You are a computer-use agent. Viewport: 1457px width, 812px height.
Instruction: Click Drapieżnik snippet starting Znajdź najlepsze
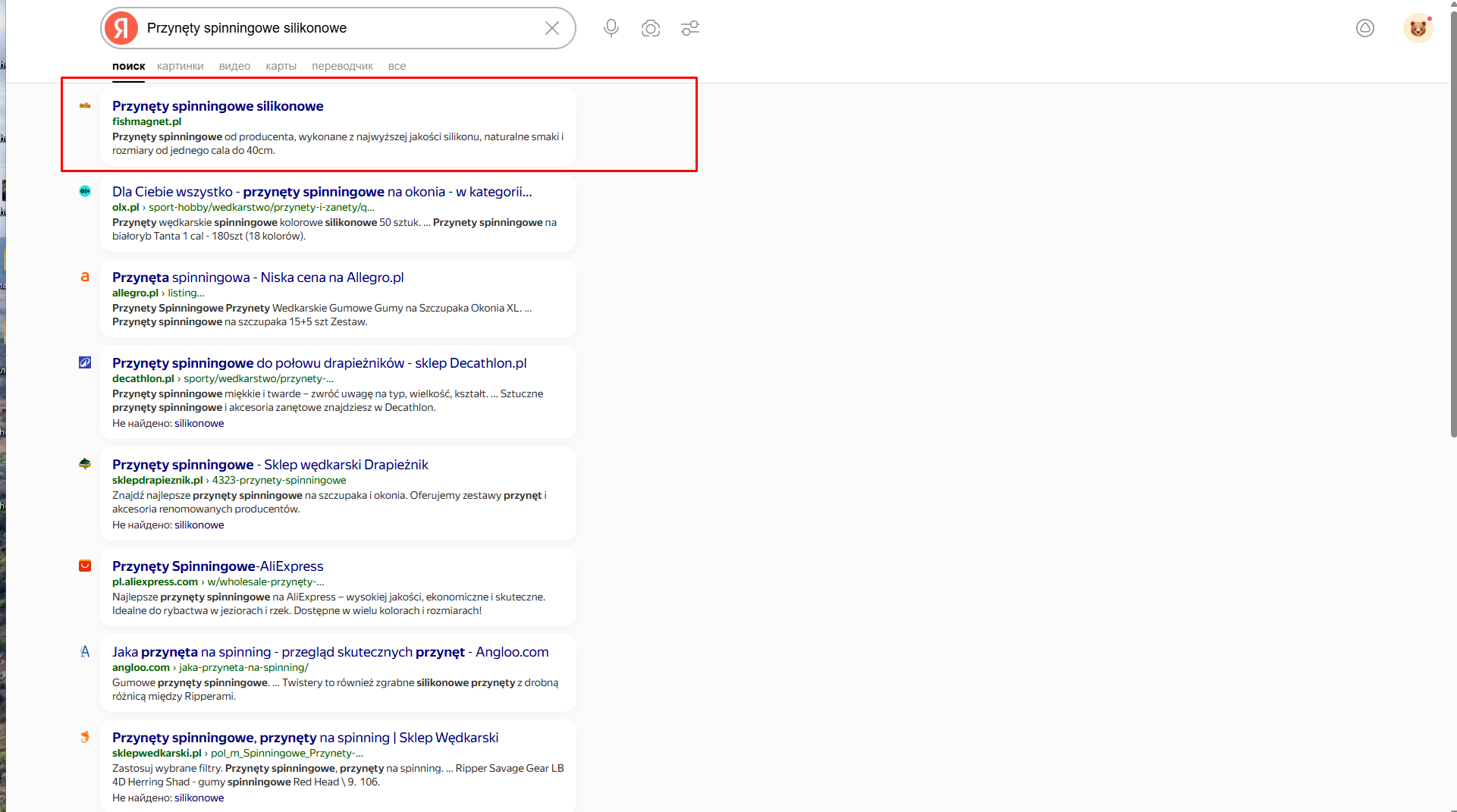coord(329,502)
